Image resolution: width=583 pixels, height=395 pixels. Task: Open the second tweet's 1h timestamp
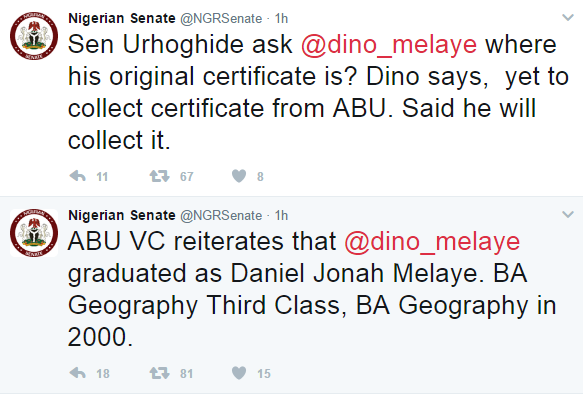[x=281, y=215]
